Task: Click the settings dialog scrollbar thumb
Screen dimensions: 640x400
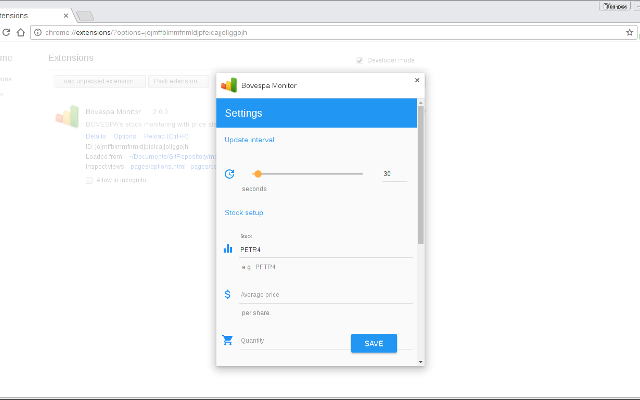Action: click(420, 175)
